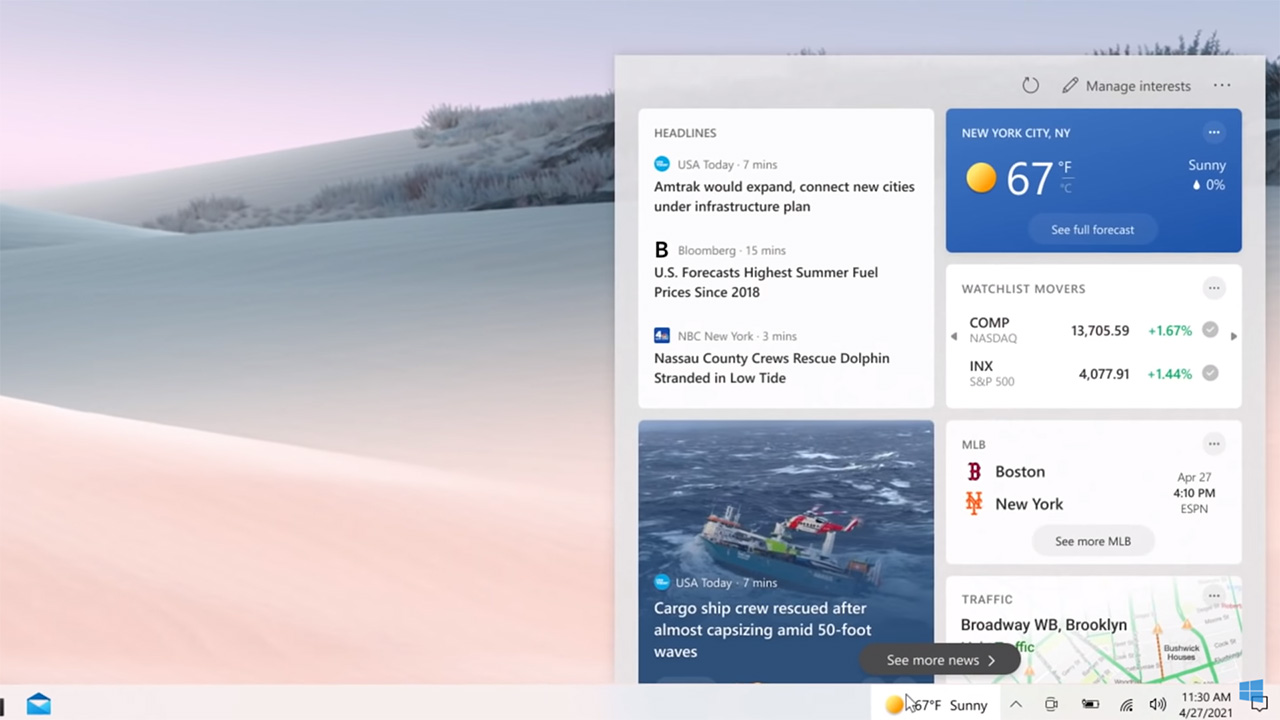The image size is (1280, 720).
Task: Open the Traffic card options menu
Action: tap(1214, 596)
